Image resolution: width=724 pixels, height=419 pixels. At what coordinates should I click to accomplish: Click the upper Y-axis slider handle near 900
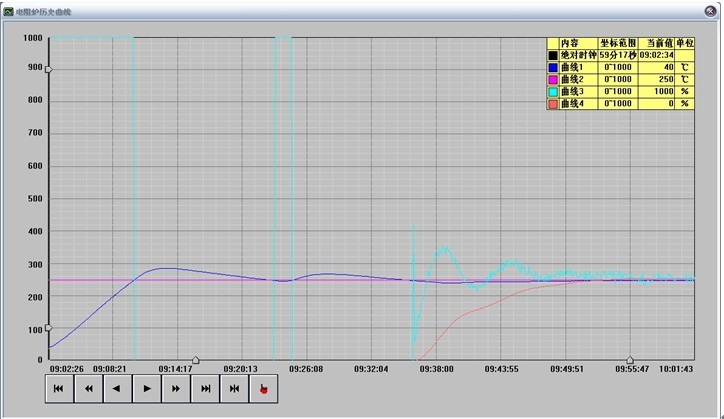pyautogui.click(x=47, y=69)
